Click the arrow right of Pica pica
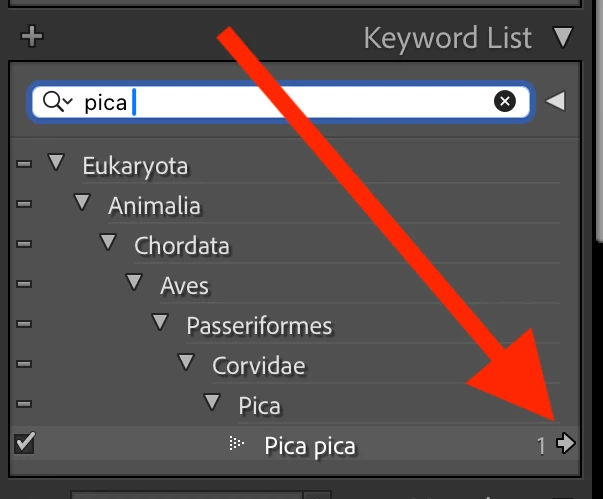This screenshot has width=603, height=499. point(567,444)
